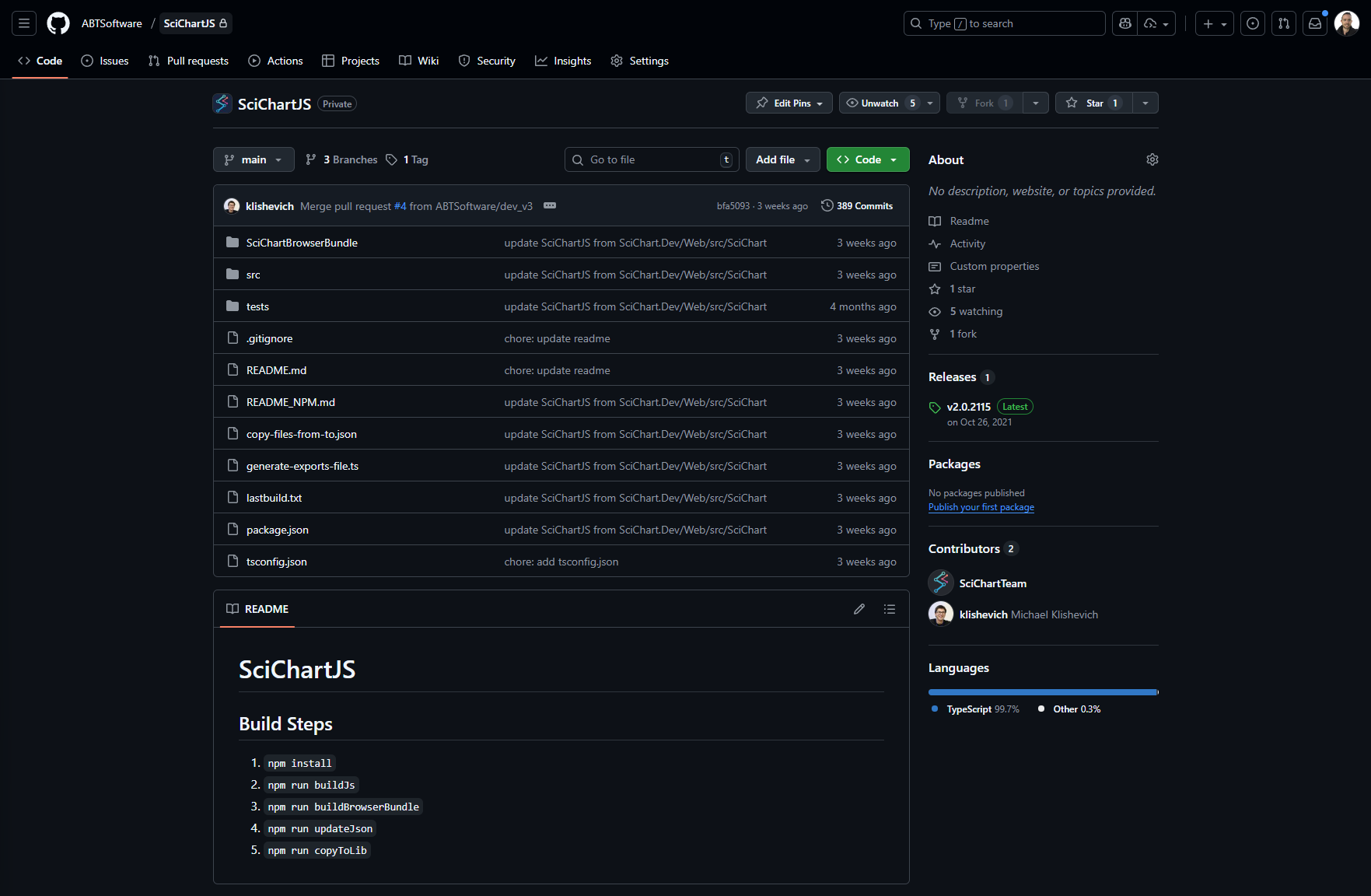The image size is (1371, 896).
Task: Open the green Code dropdown
Action: (867, 159)
